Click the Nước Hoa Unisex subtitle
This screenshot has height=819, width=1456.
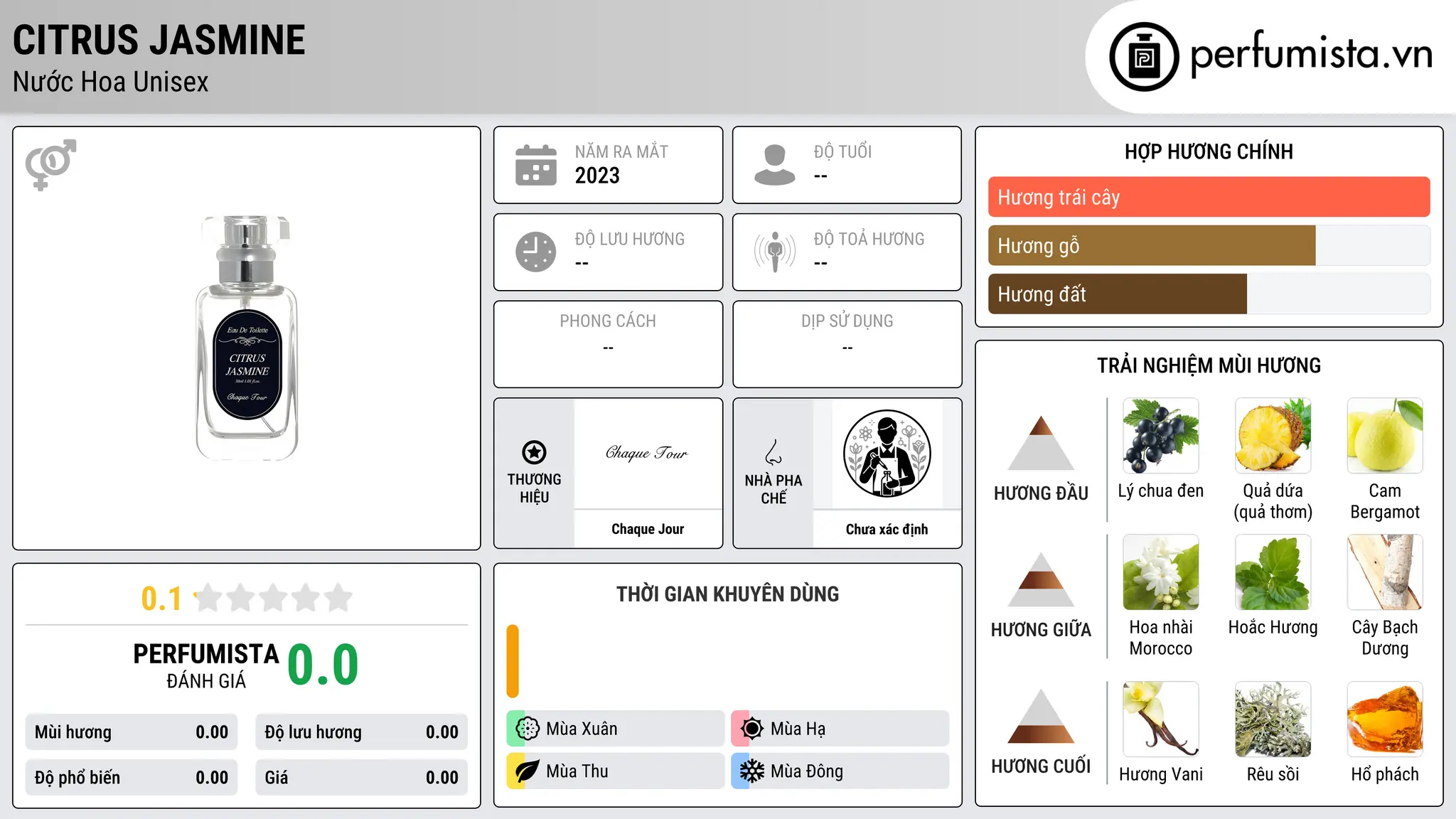pyautogui.click(x=111, y=82)
